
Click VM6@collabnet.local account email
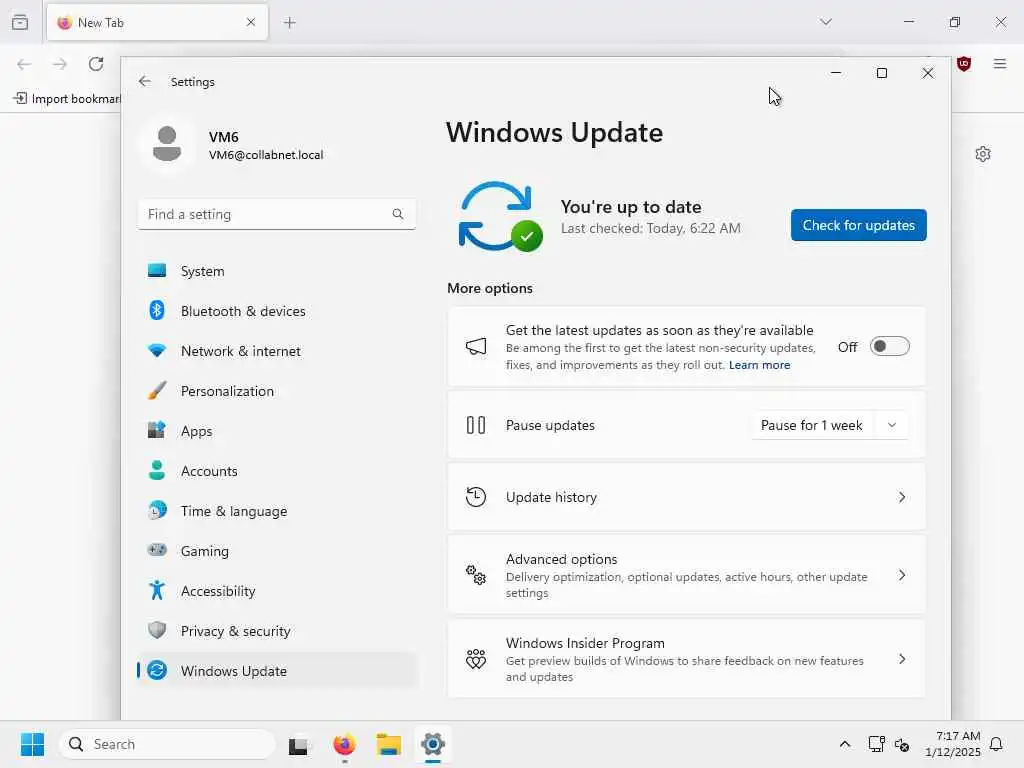(266, 155)
